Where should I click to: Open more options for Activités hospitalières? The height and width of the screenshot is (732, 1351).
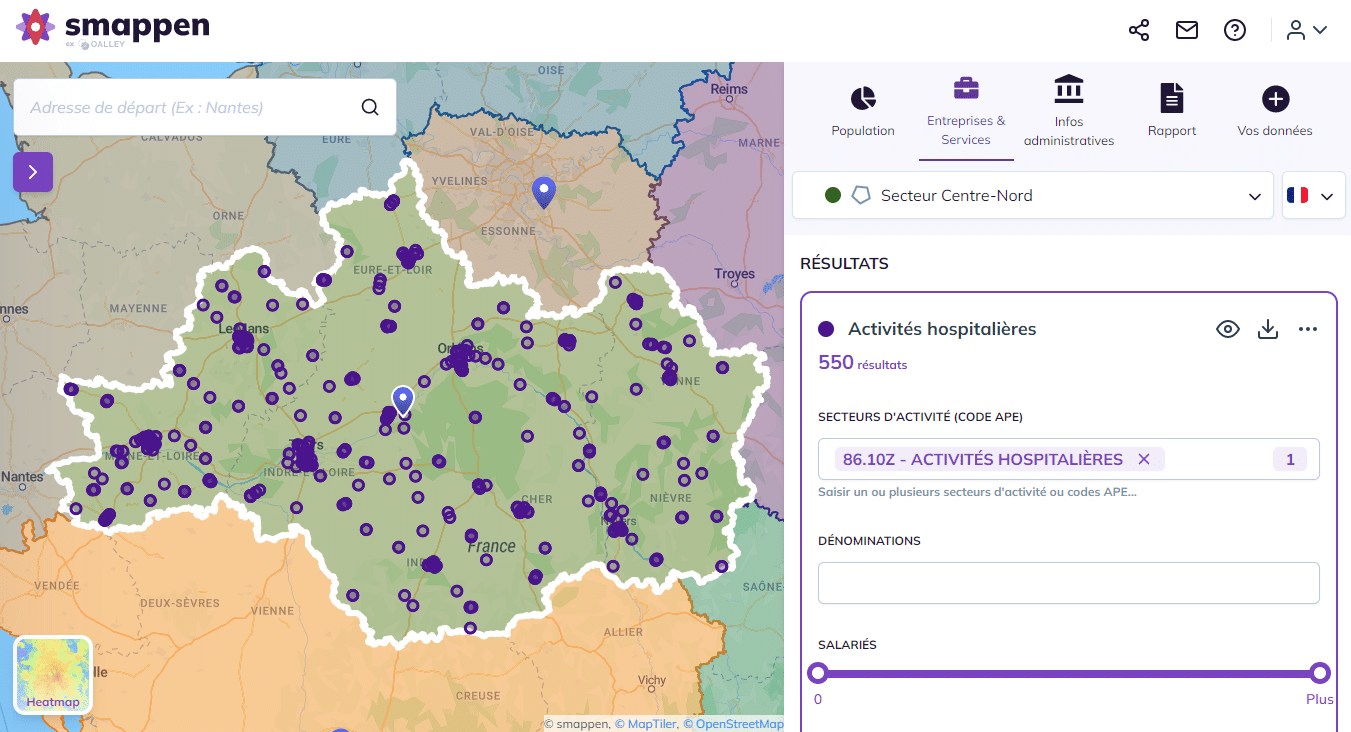(x=1308, y=328)
